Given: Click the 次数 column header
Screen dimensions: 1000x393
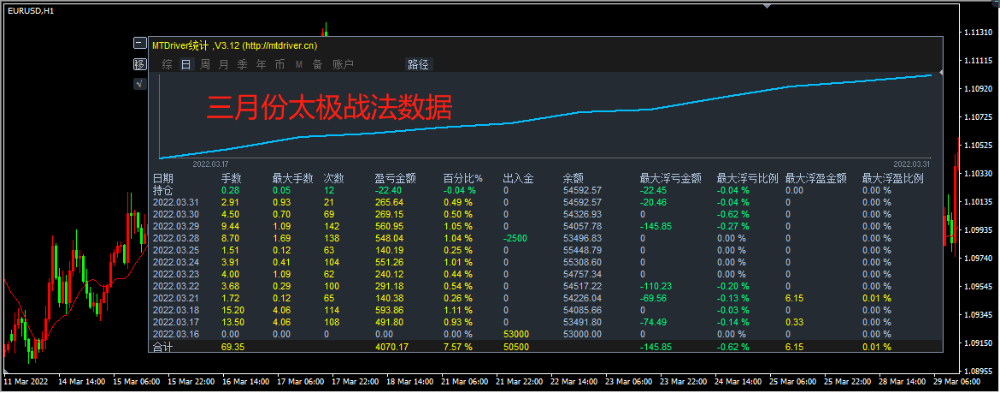Looking at the screenshot, I should pyautogui.click(x=334, y=179).
